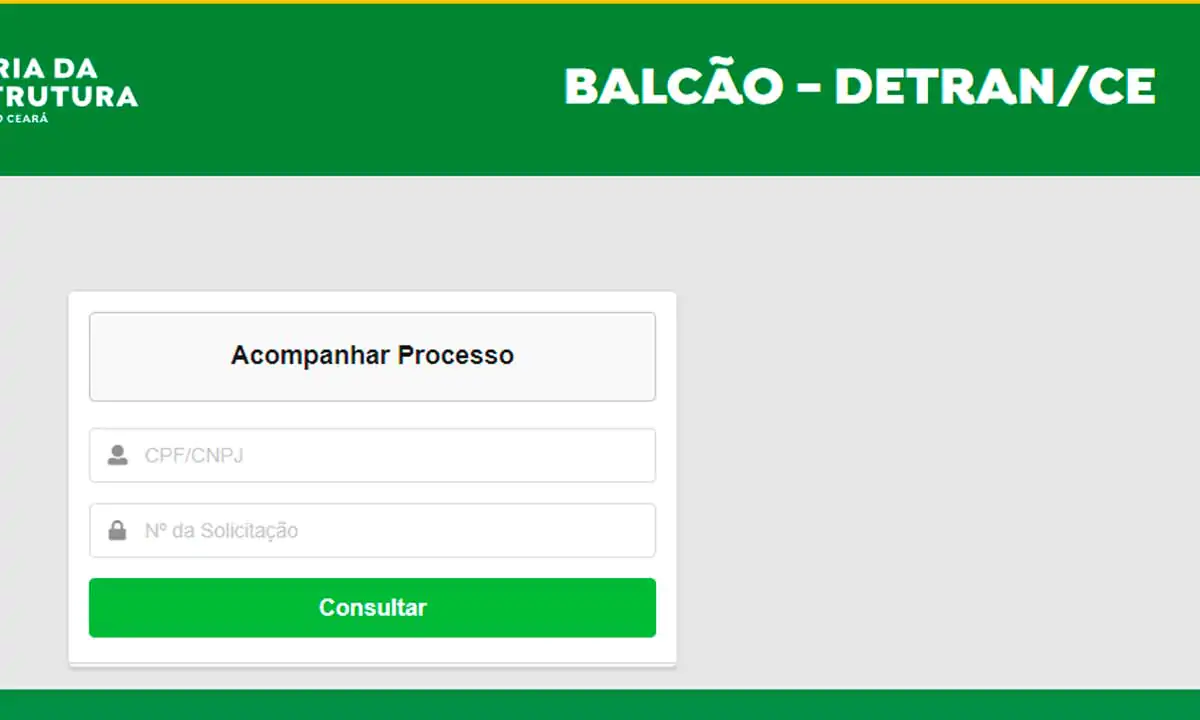Screen dimensions: 1200x720
Task: Click the green footer bar
Action: (x=600, y=705)
